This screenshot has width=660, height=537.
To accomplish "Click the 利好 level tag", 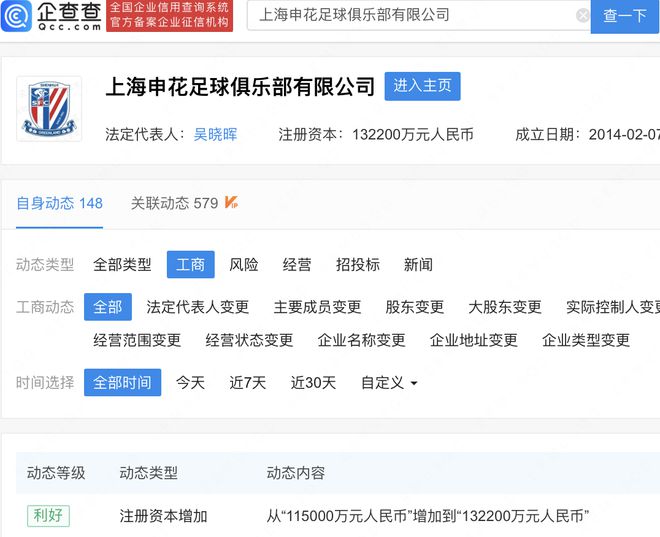I will (48, 516).
